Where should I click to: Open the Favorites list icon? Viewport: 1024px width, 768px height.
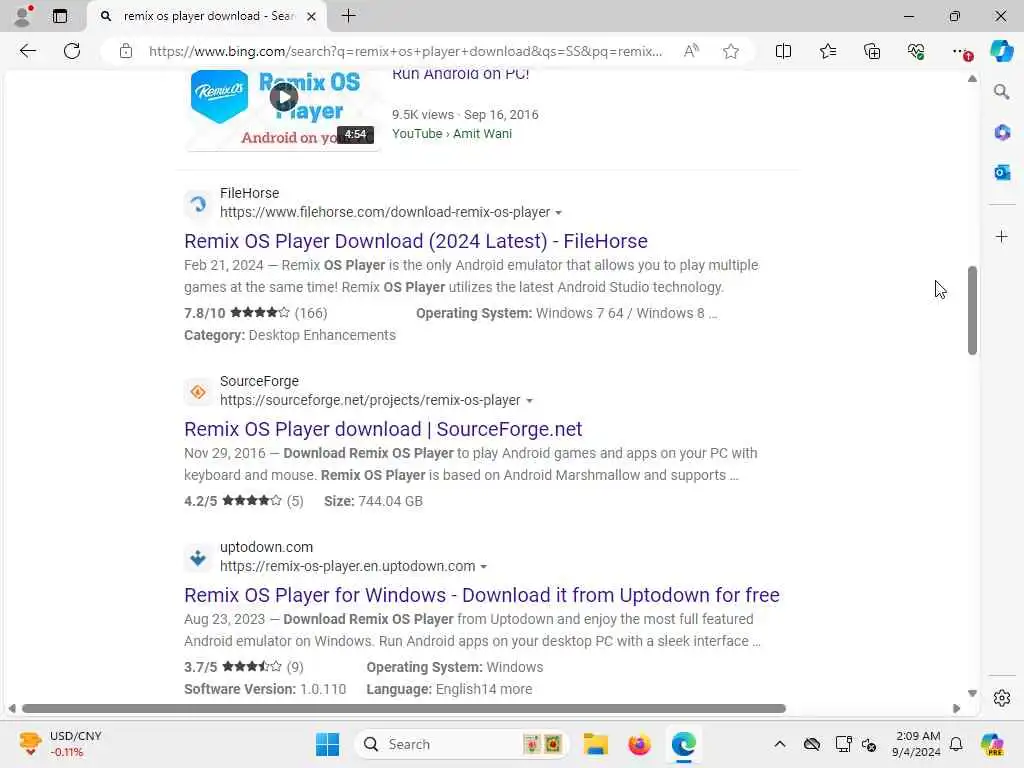(827, 51)
